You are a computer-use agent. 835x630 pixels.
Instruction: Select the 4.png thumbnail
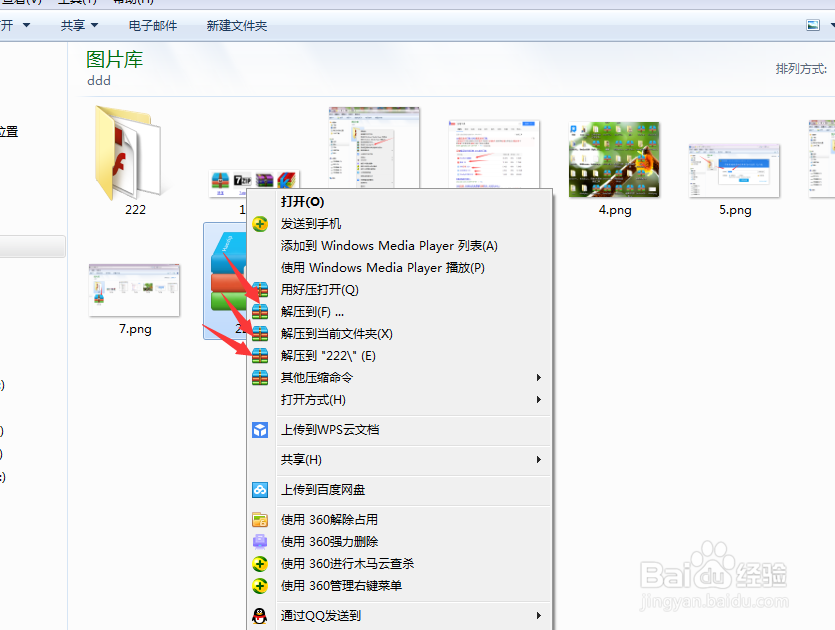(x=614, y=159)
